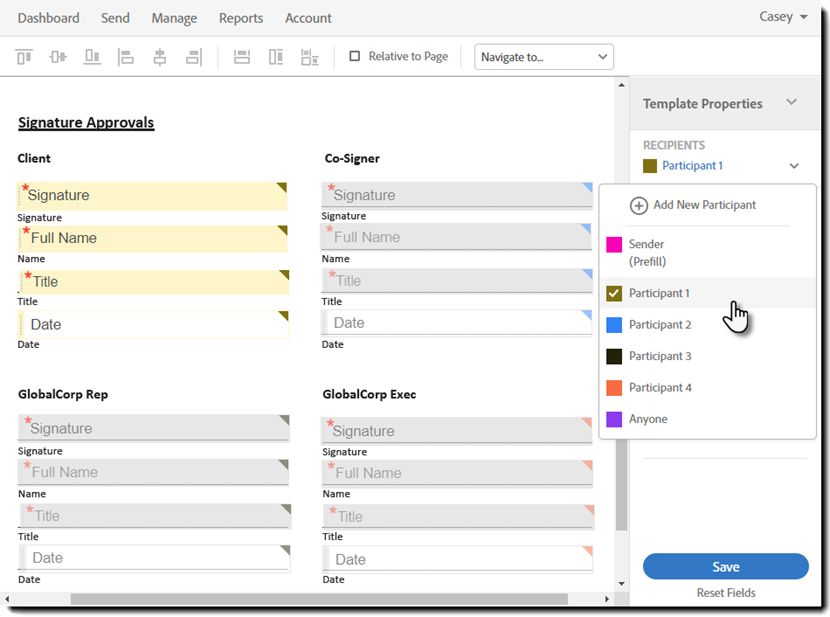
Task: Click the vertical scrollbar up arrow
Action: 621,85
